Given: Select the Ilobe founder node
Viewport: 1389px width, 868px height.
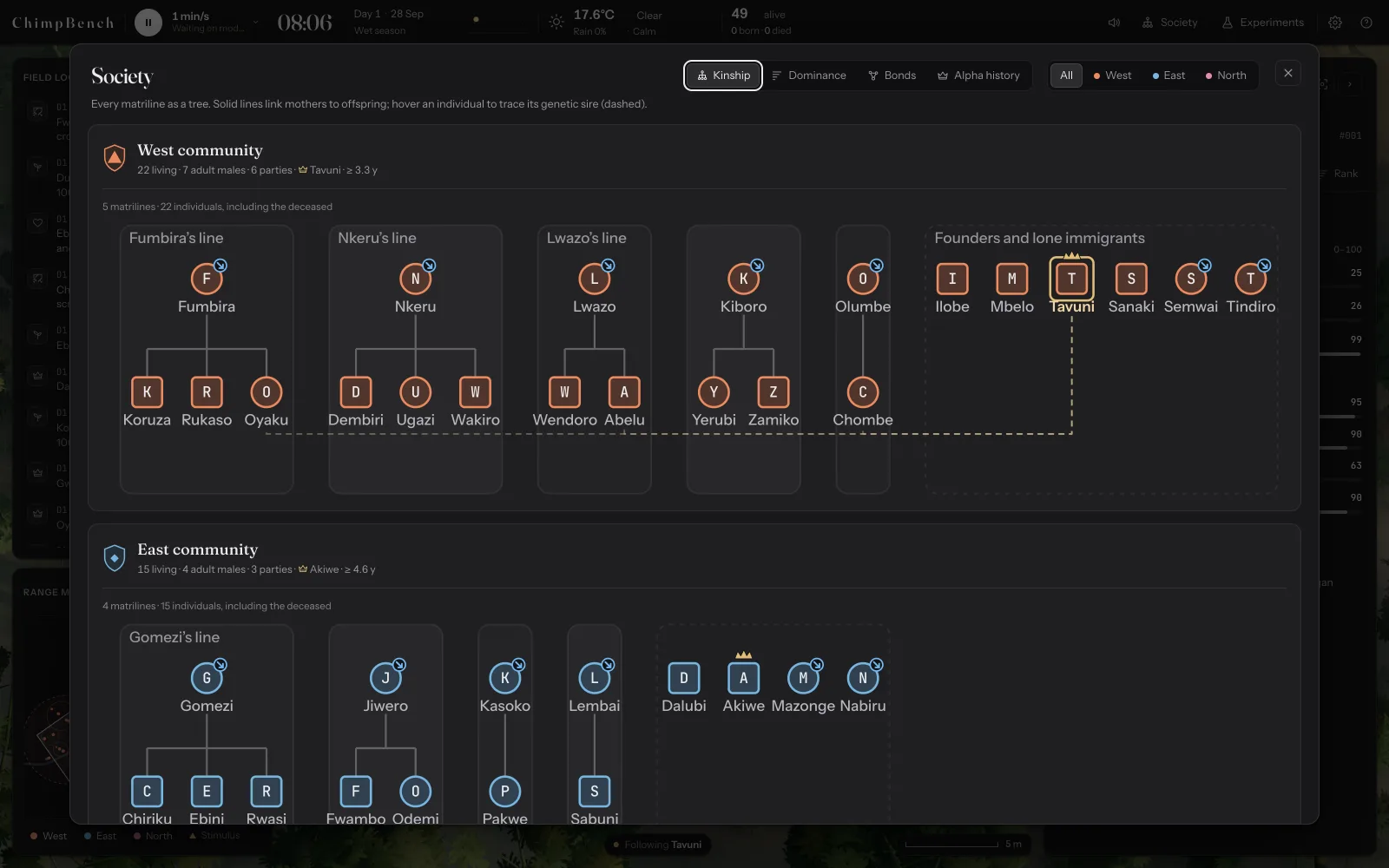Looking at the screenshot, I should pos(952,279).
